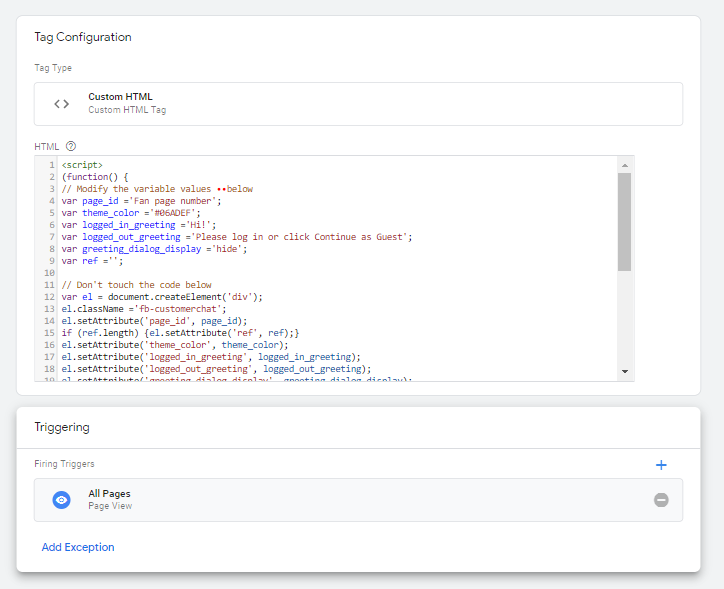Click the opening script tag line
The height and width of the screenshot is (589, 724).
82,164
